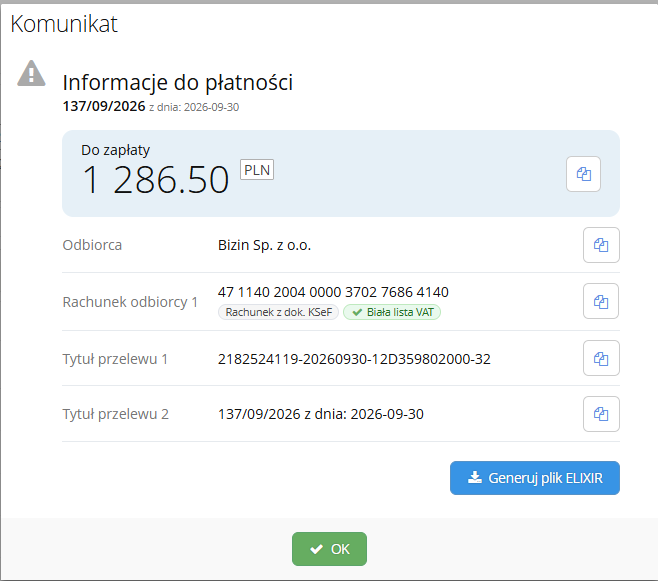Click the Rachunek odbiorcy 1 label
This screenshot has width=658, height=581.
pyautogui.click(x=130, y=302)
